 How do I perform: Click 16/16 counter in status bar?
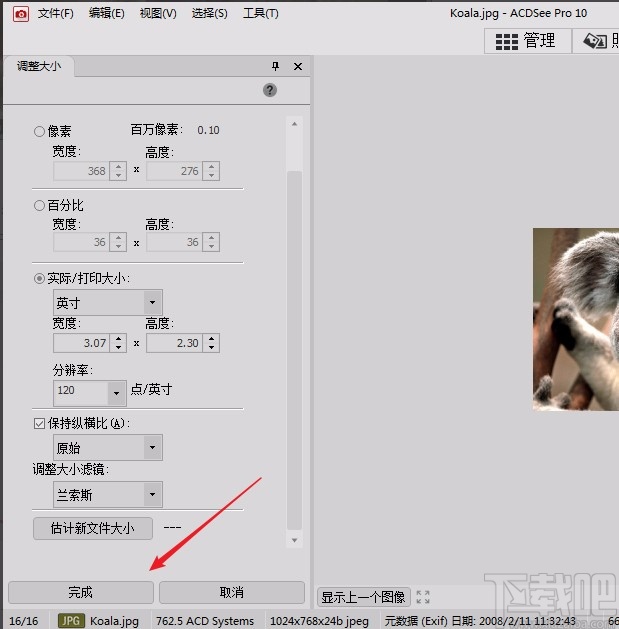[x=24, y=621]
